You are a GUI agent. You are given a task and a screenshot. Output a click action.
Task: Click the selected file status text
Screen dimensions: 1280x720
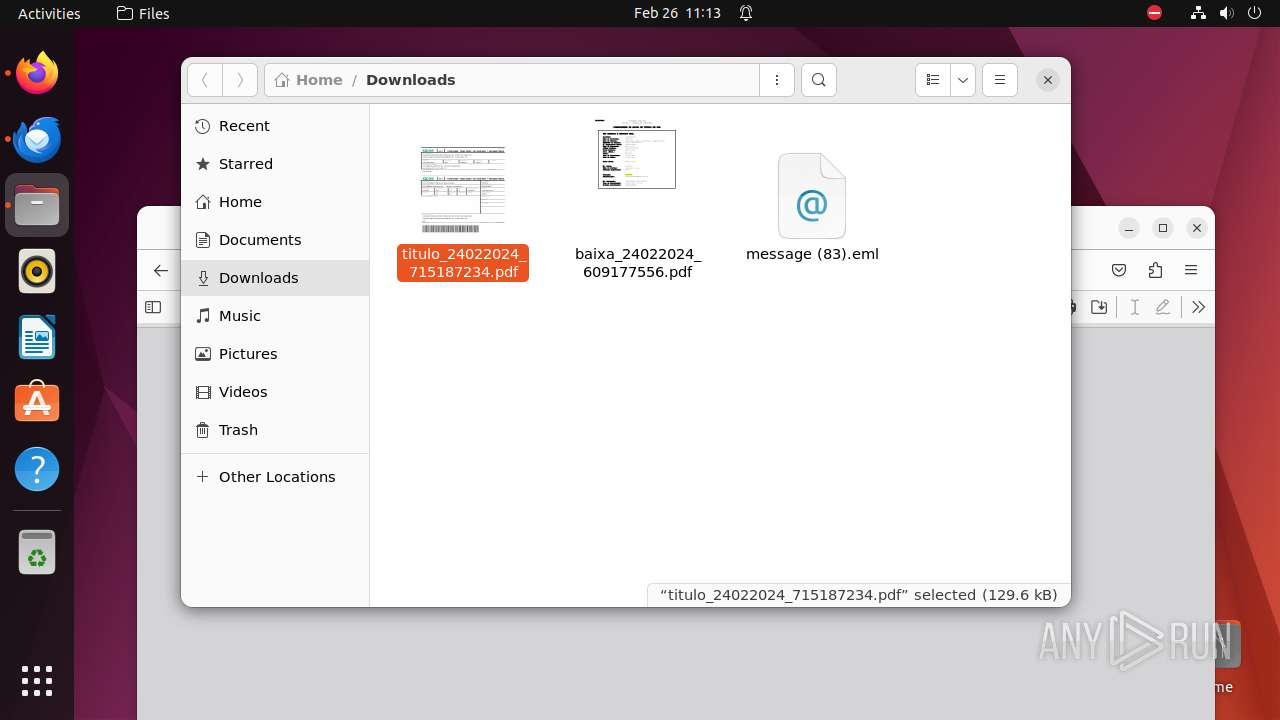pos(859,595)
